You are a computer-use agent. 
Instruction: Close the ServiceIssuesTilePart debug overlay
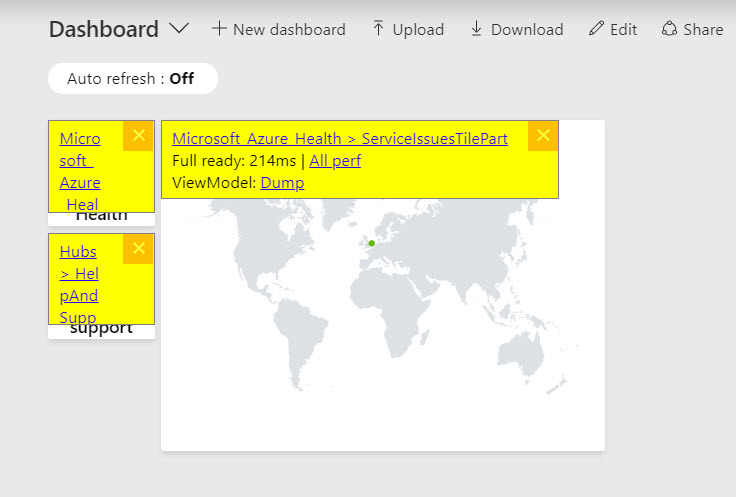543,136
